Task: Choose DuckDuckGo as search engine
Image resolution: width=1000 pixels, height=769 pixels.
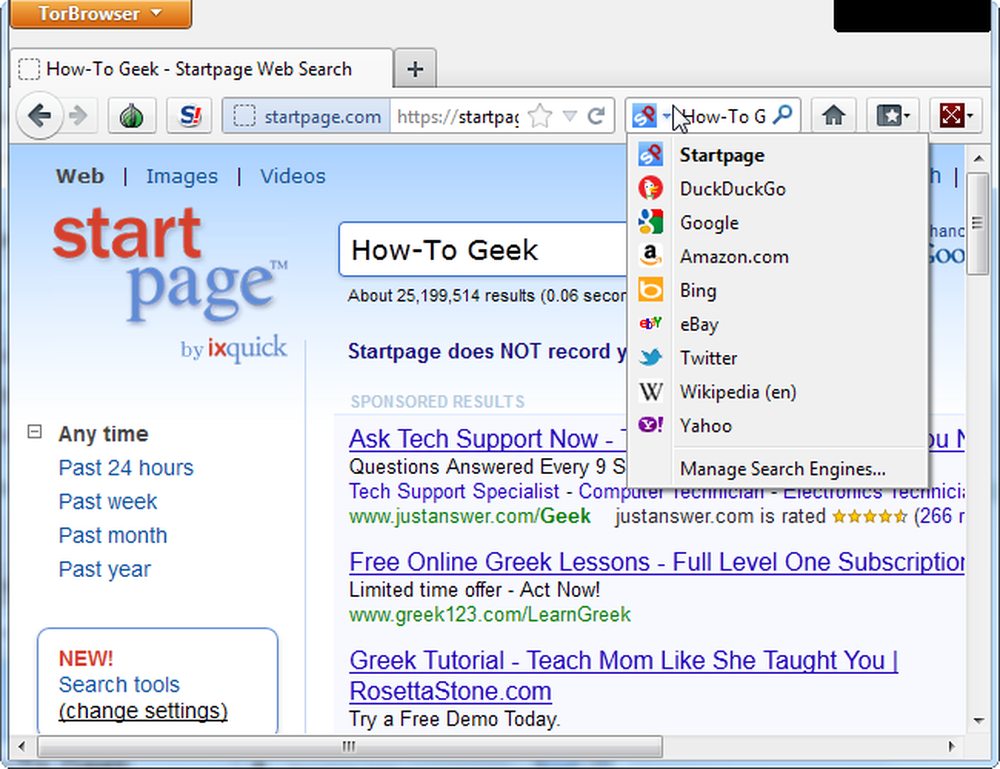Action: [777, 189]
